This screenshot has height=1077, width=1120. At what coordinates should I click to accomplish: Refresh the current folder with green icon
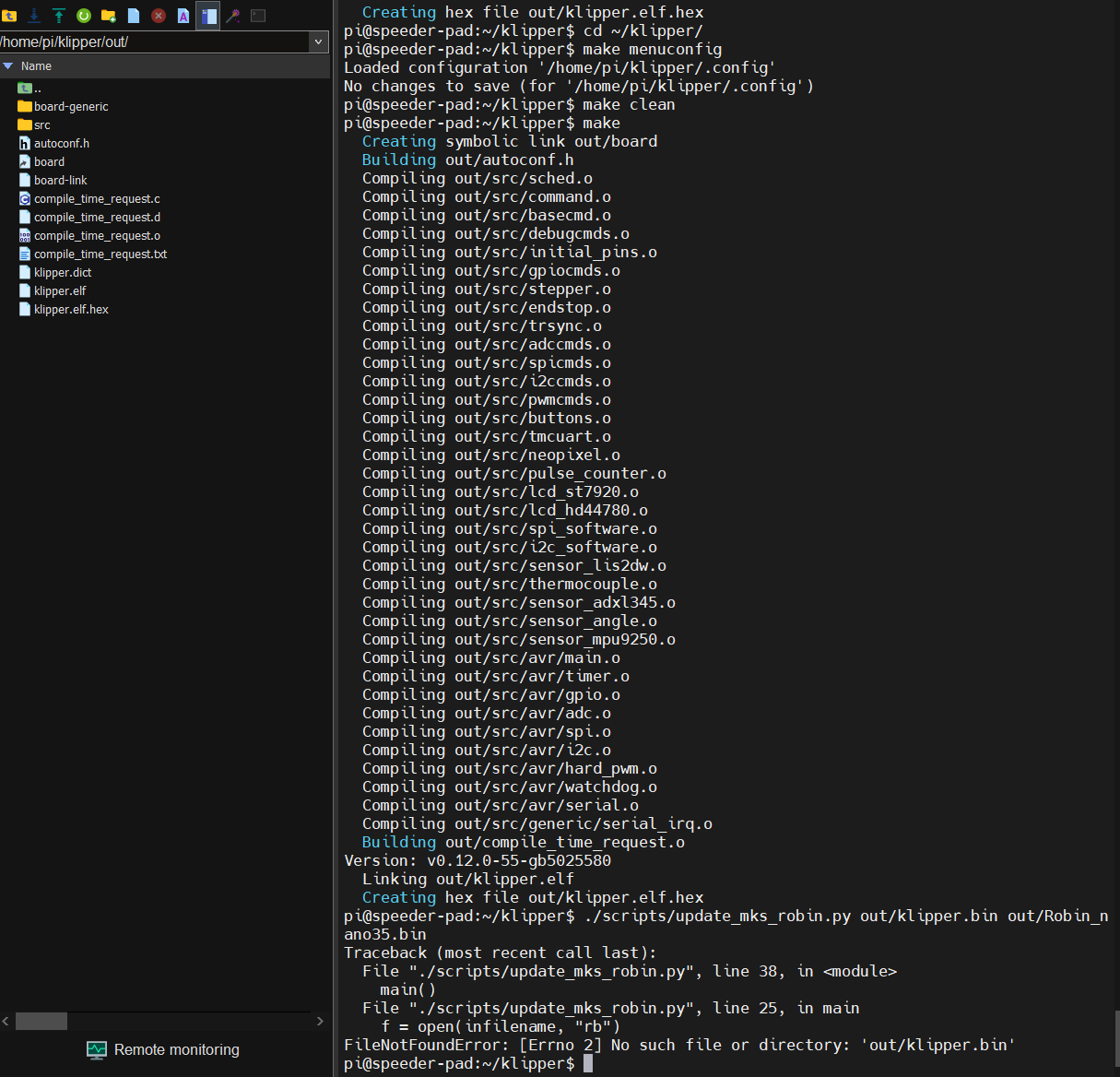84,16
